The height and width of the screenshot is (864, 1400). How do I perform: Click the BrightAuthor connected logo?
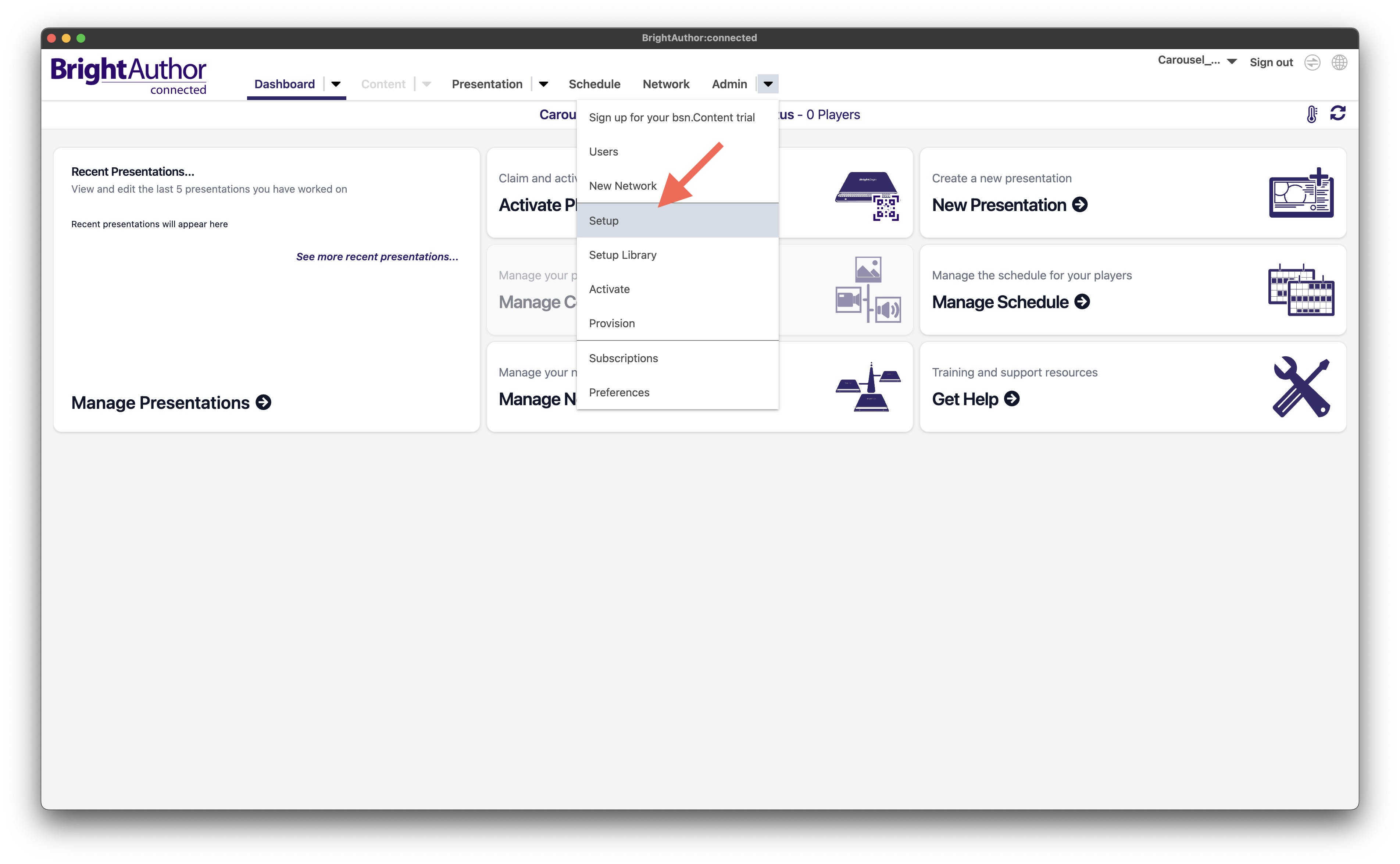129,75
